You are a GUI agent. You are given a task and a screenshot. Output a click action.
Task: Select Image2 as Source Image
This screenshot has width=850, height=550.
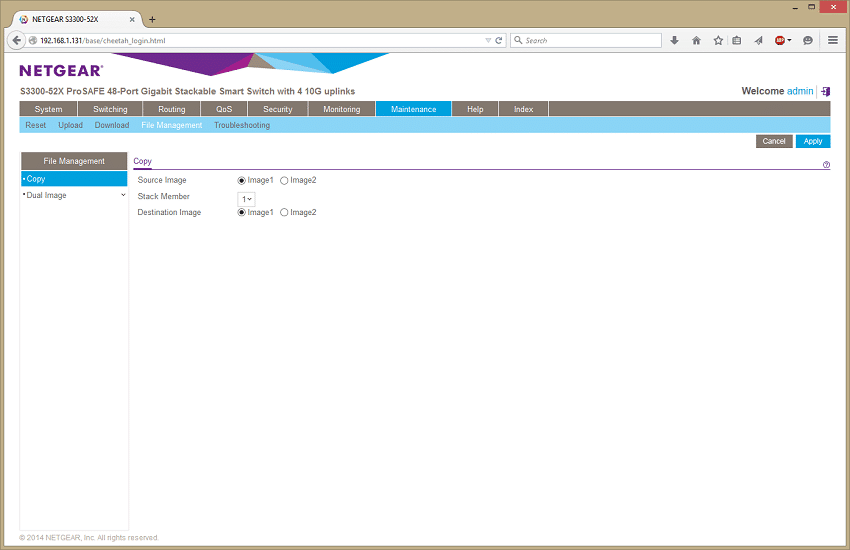284,180
